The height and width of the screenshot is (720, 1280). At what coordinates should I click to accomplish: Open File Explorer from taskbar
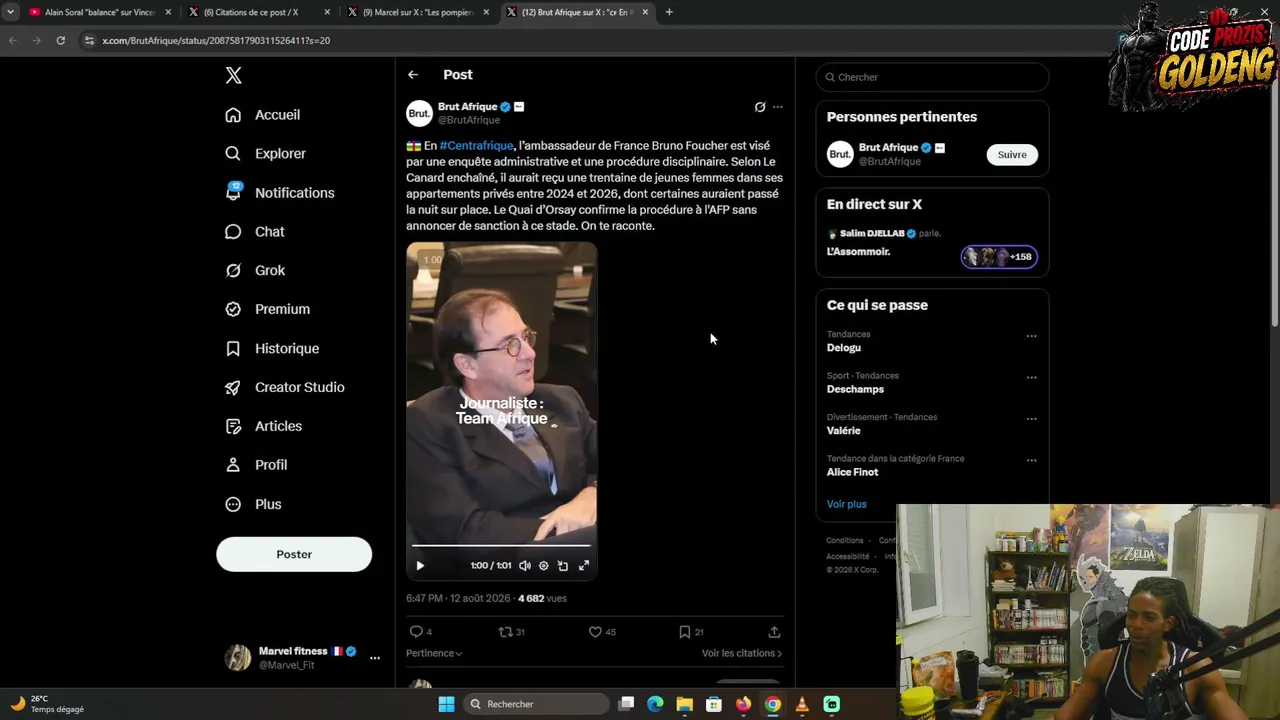pyautogui.click(x=684, y=704)
